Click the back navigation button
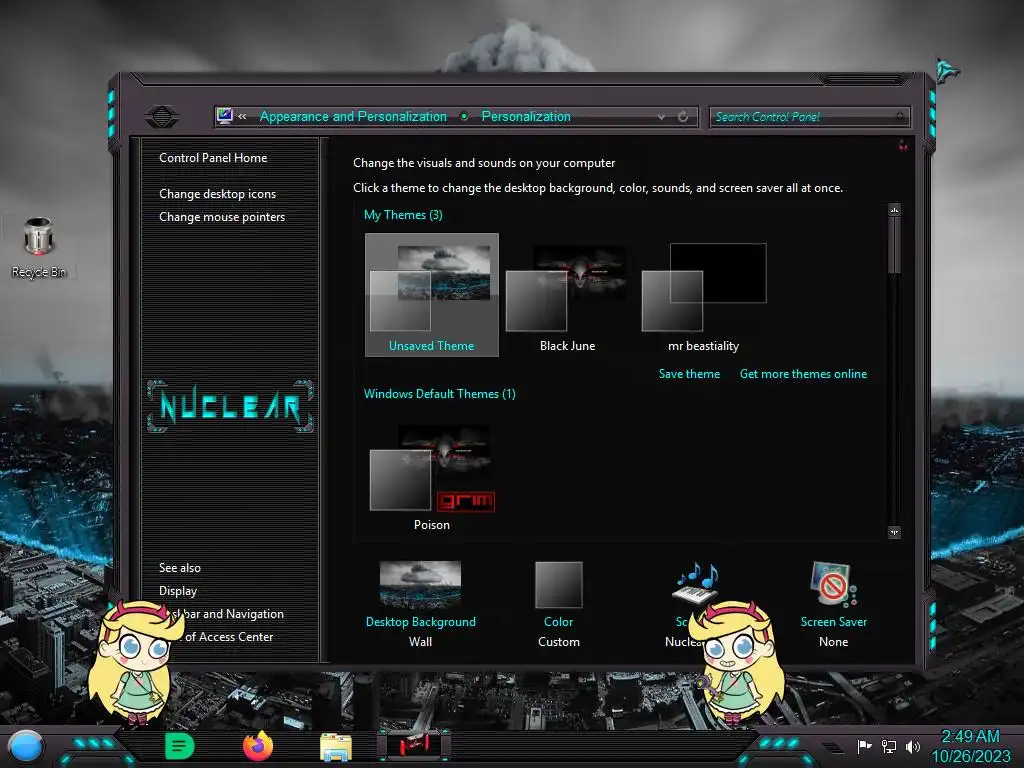 pos(162,117)
